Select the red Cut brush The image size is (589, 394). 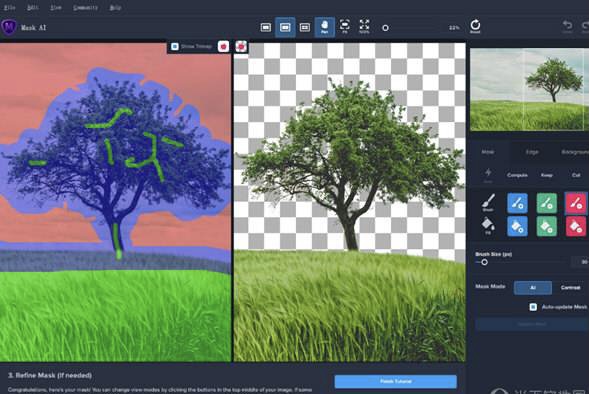pyautogui.click(x=575, y=203)
